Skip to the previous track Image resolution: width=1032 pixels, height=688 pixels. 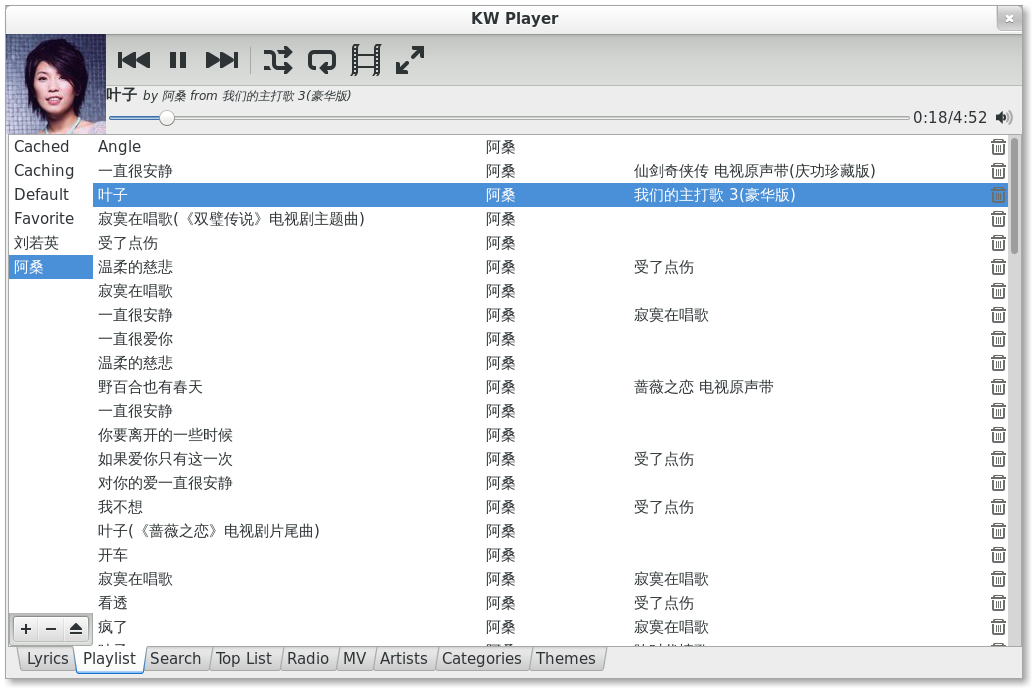134,61
